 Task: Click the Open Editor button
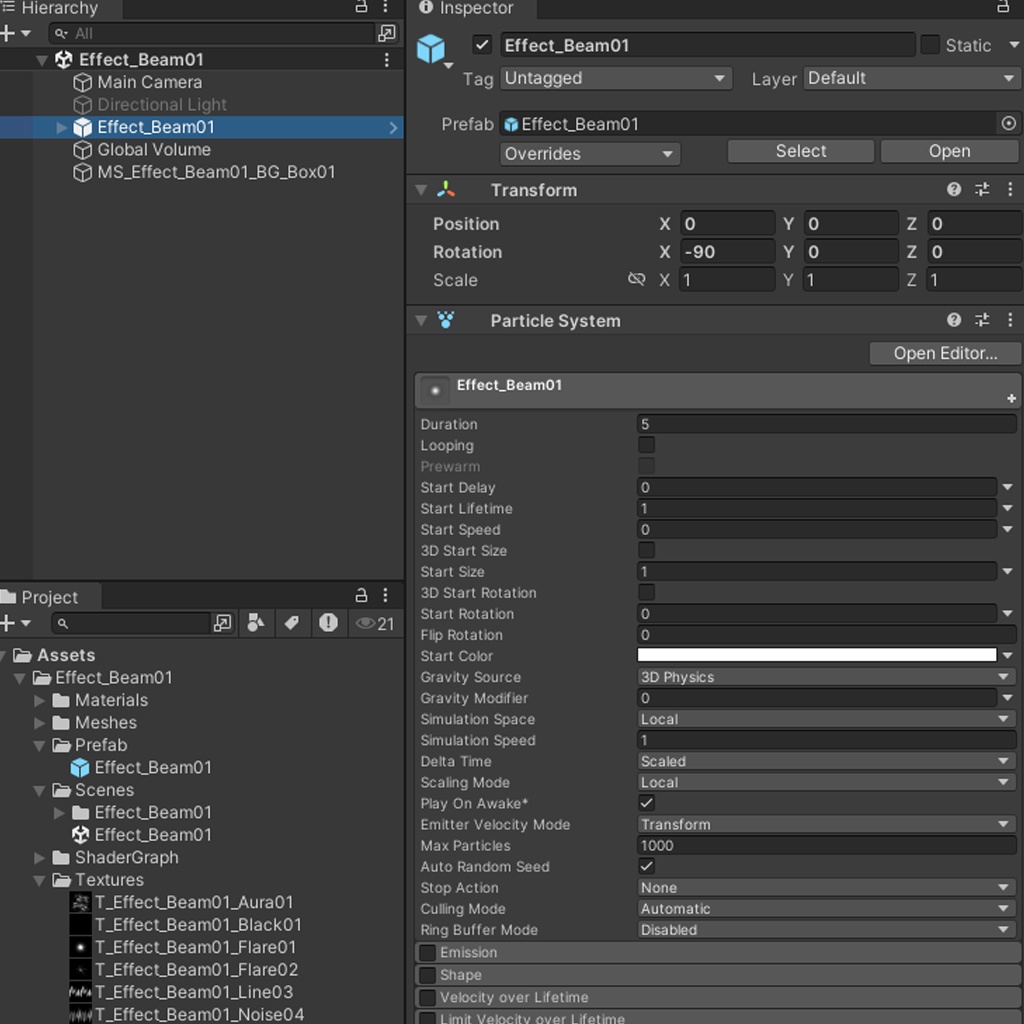click(x=943, y=353)
